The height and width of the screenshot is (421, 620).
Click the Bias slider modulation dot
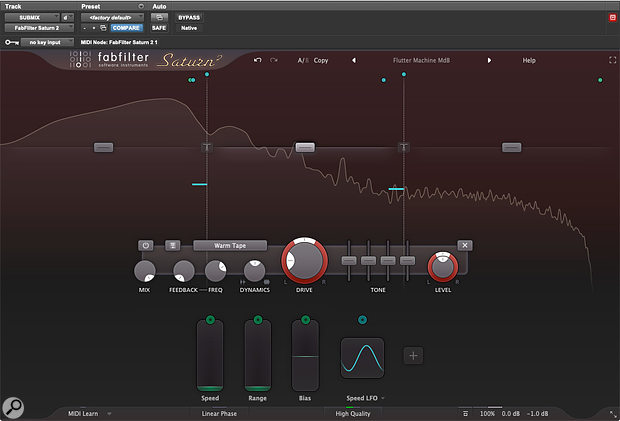click(305, 320)
